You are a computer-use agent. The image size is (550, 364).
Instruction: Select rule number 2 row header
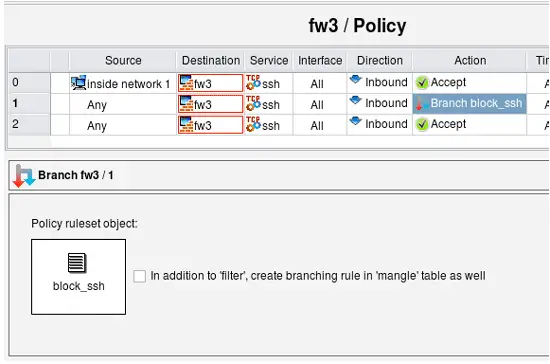(29, 124)
